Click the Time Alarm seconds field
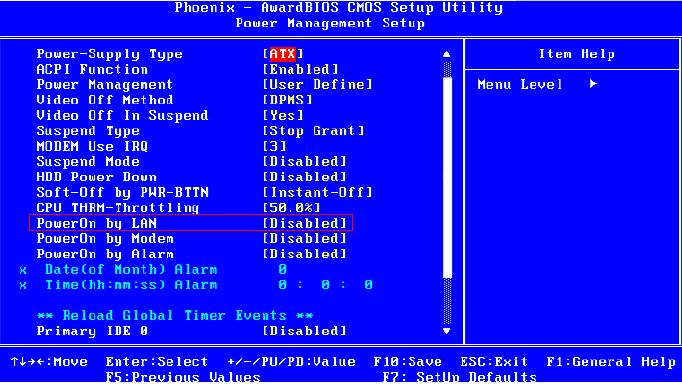 coord(369,285)
